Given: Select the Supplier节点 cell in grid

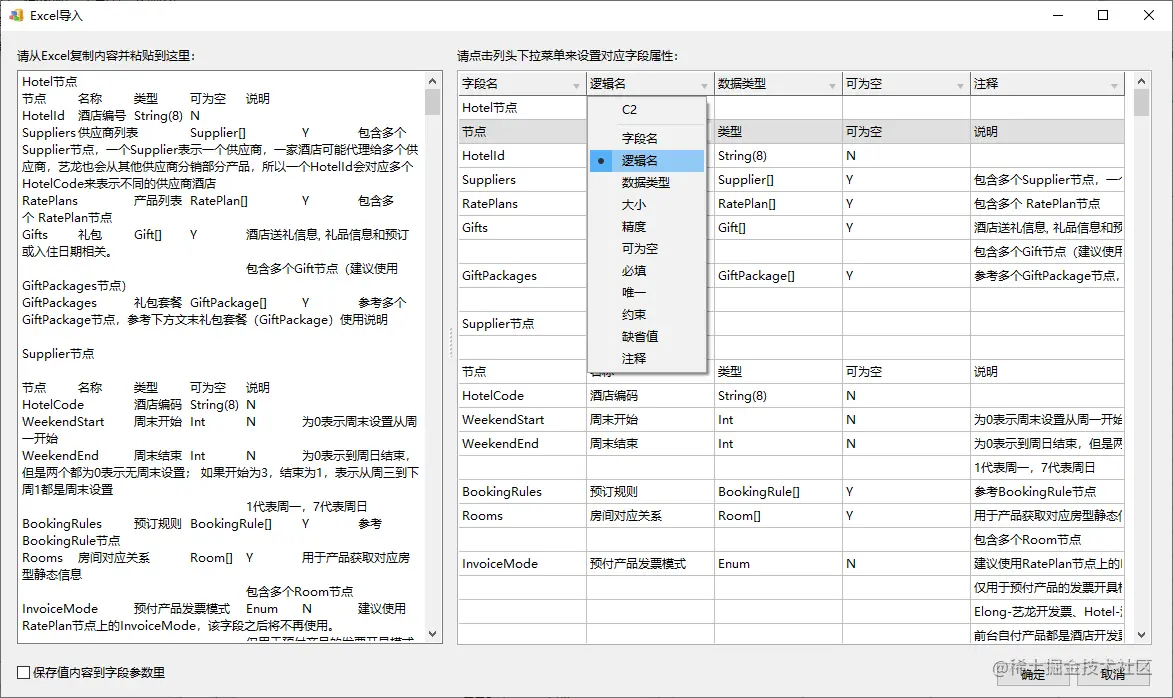Looking at the screenshot, I should pyautogui.click(x=522, y=323).
